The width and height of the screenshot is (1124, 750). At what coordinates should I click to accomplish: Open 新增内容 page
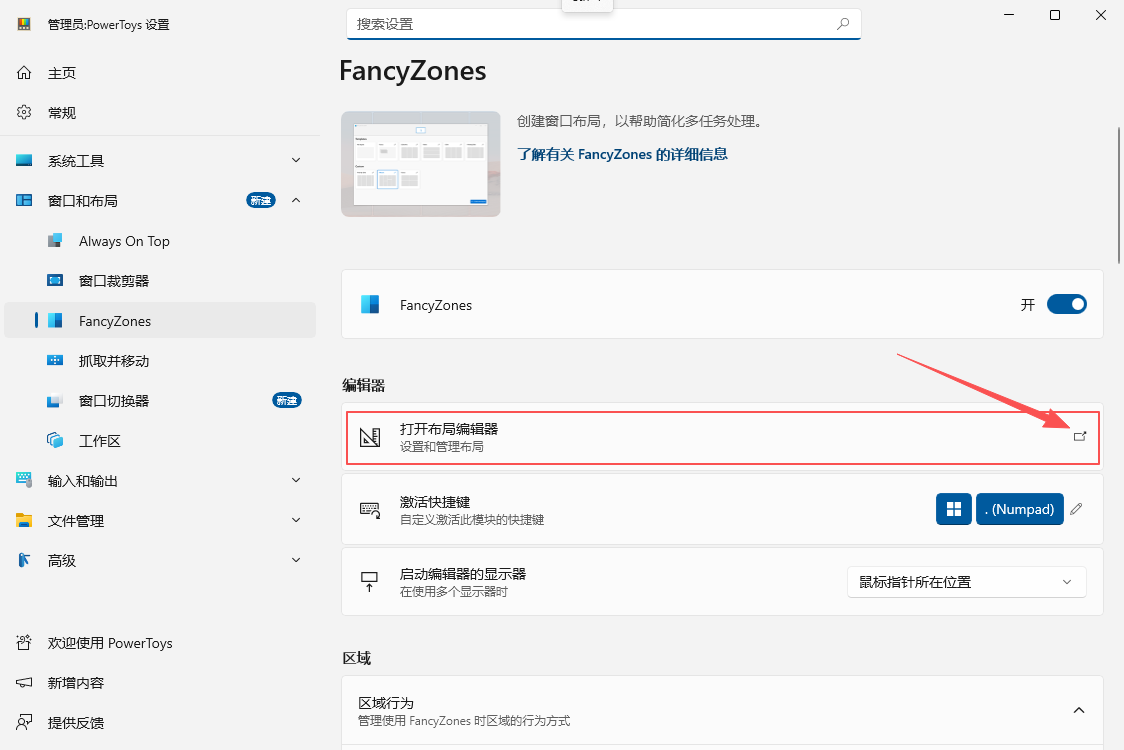click(160, 683)
